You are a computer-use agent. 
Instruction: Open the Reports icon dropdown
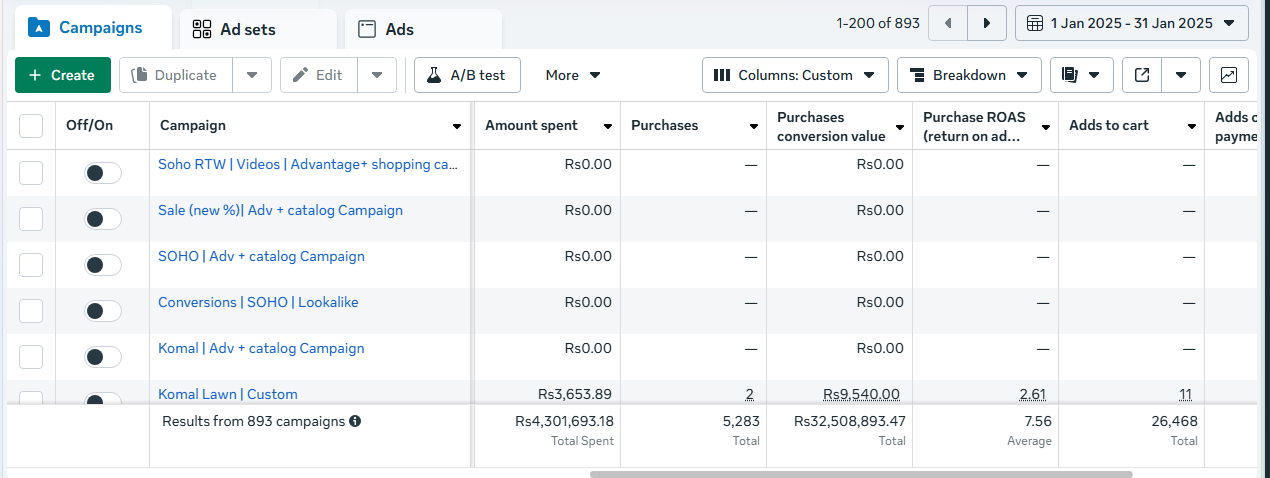point(1082,75)
